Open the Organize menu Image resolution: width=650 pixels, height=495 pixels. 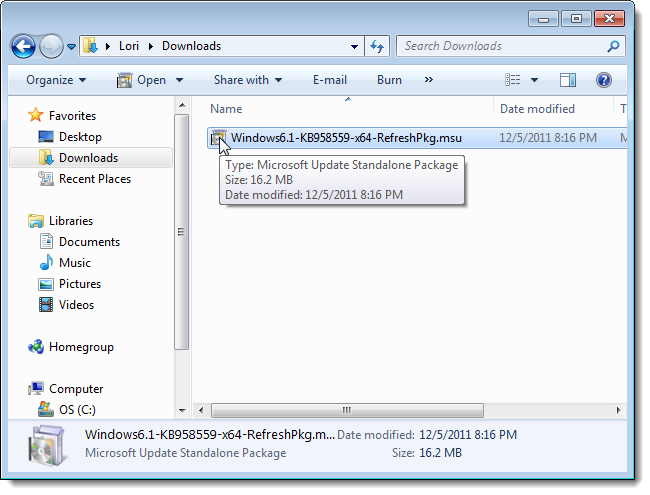[x=56, y=80]
